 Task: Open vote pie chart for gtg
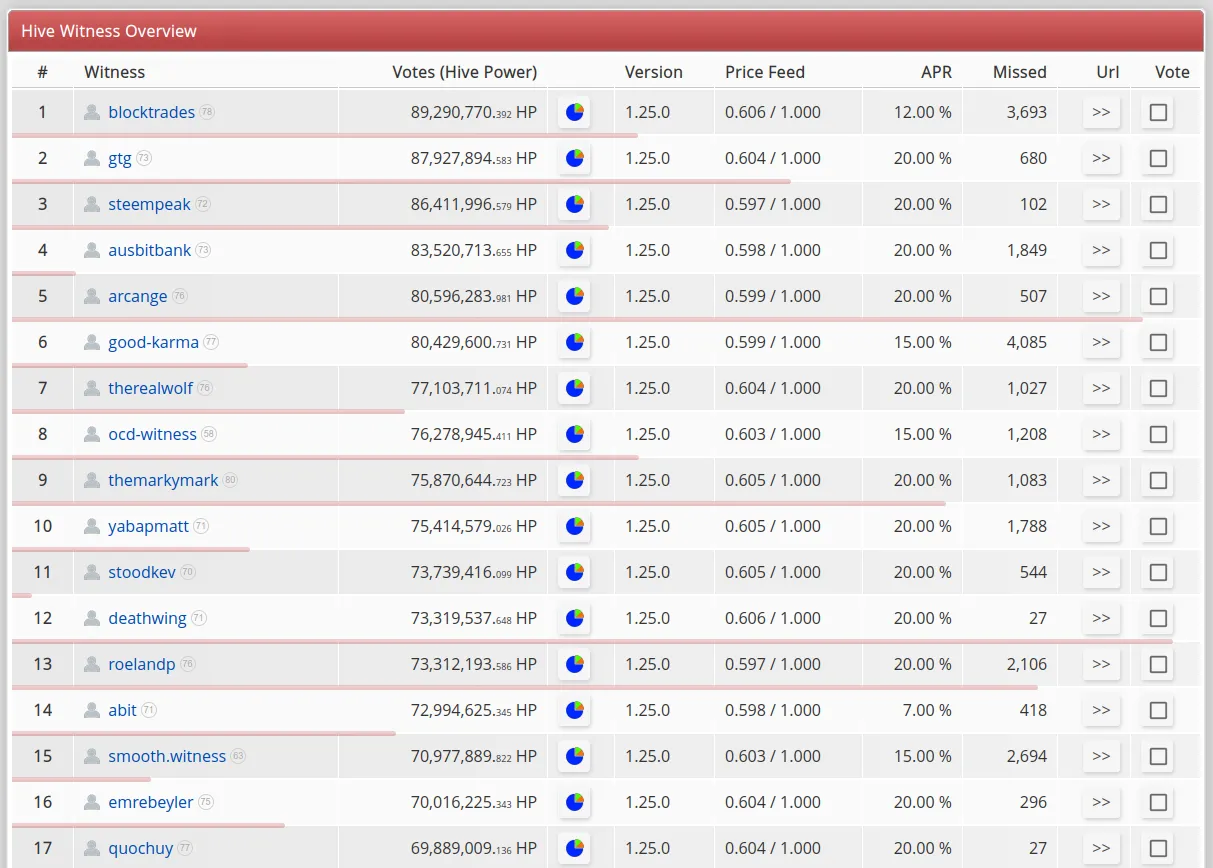point(574,159)
